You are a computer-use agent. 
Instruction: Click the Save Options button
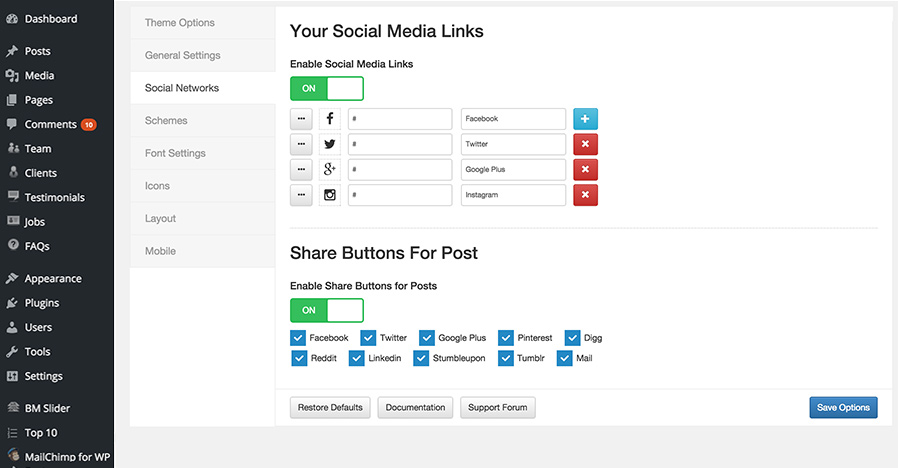pyautogui.click(x=843, y=408)
